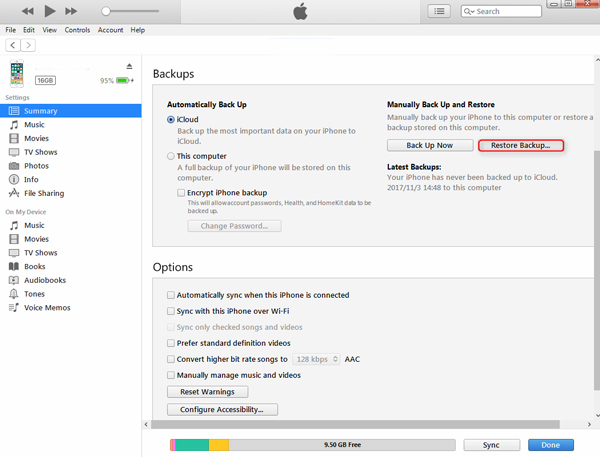Click horizontal scrollbar left arrow
This screenshot has height=457, width=600.
tap(146, 424)
